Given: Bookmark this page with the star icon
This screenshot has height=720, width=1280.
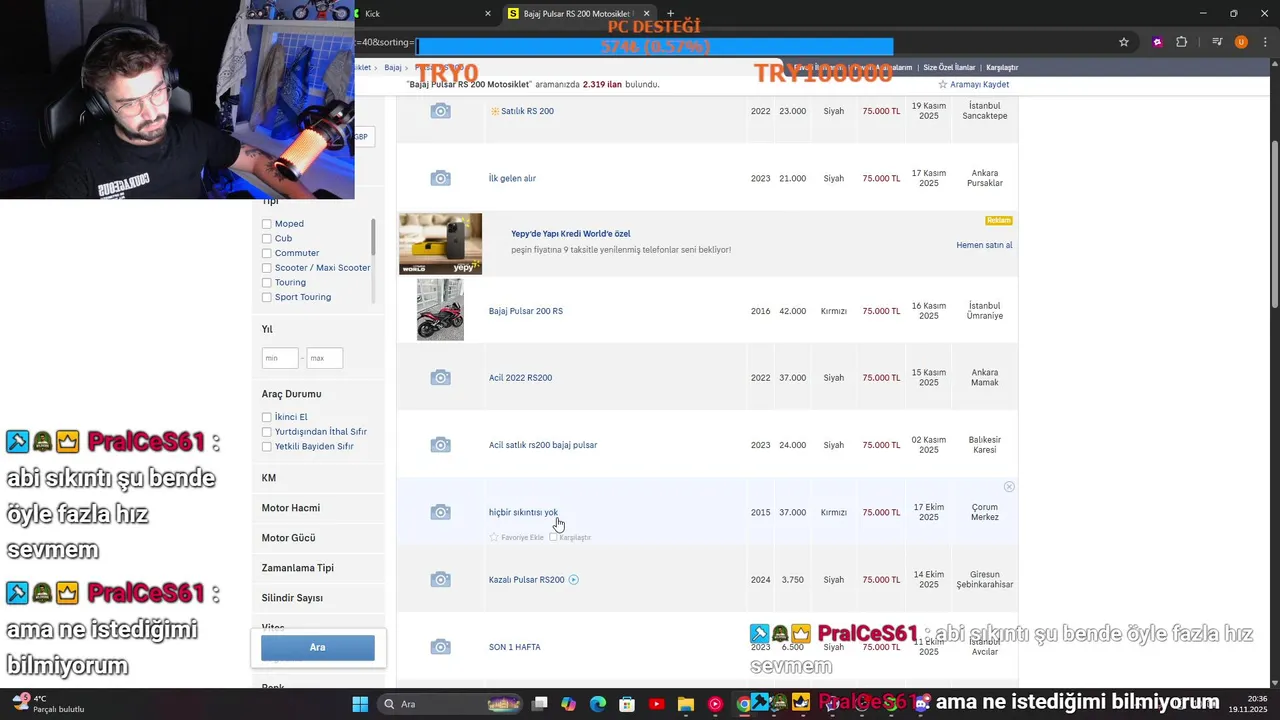Looking at the screenshot, I should click(x=1124, y=42).
